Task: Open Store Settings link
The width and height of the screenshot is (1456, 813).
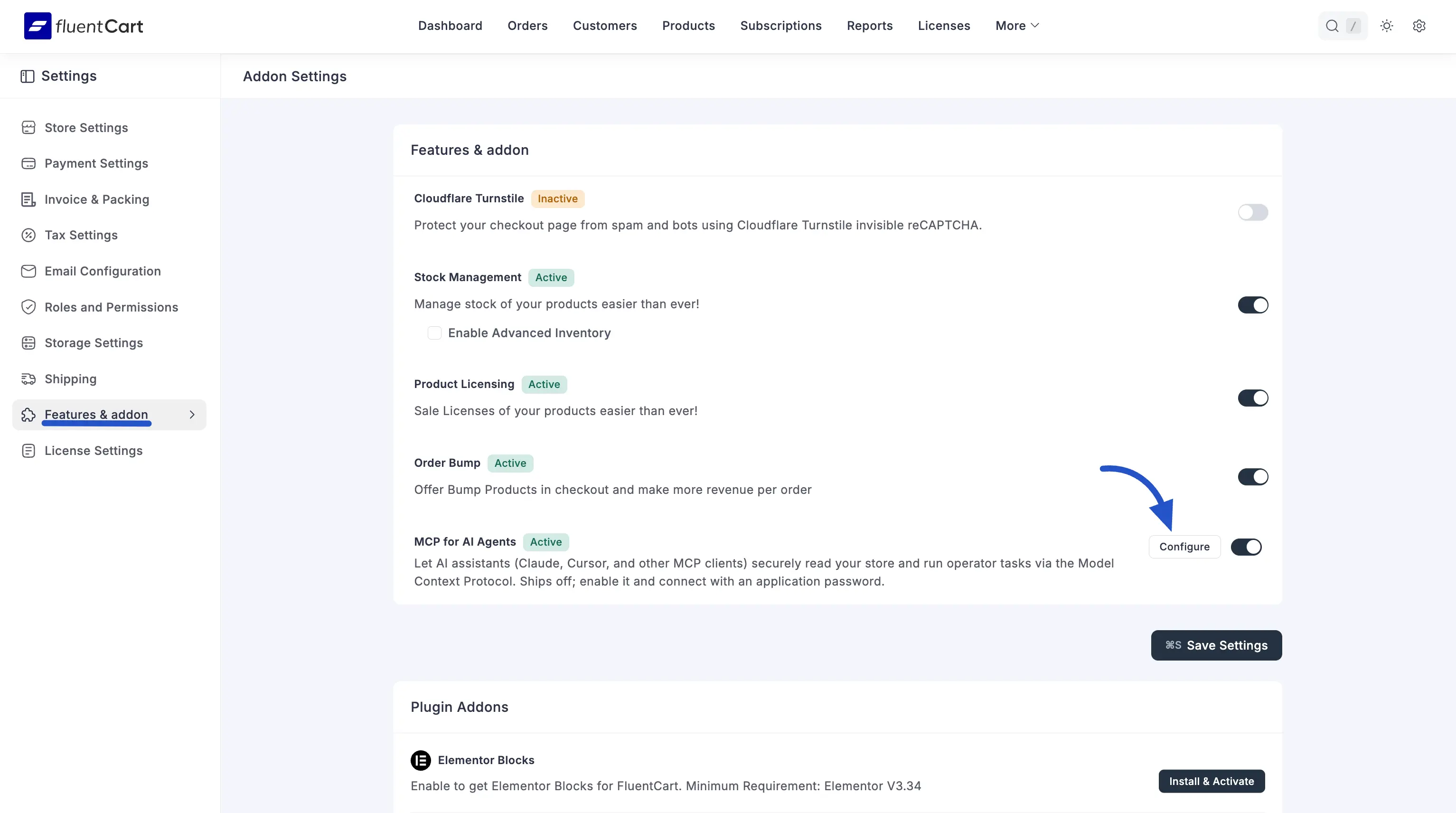Action: 86,128
